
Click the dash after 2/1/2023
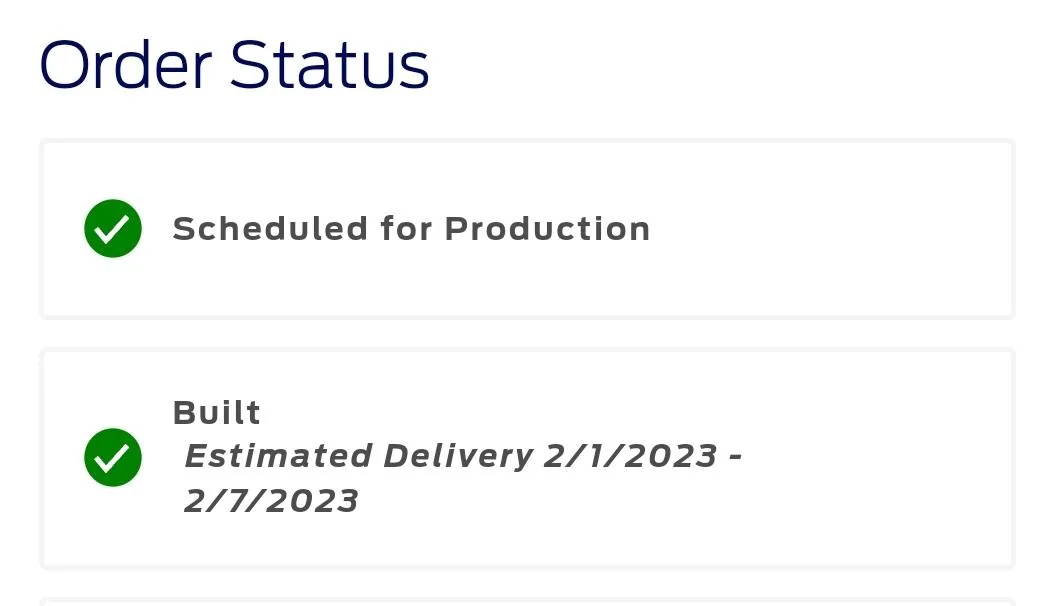tap(735, 457)
